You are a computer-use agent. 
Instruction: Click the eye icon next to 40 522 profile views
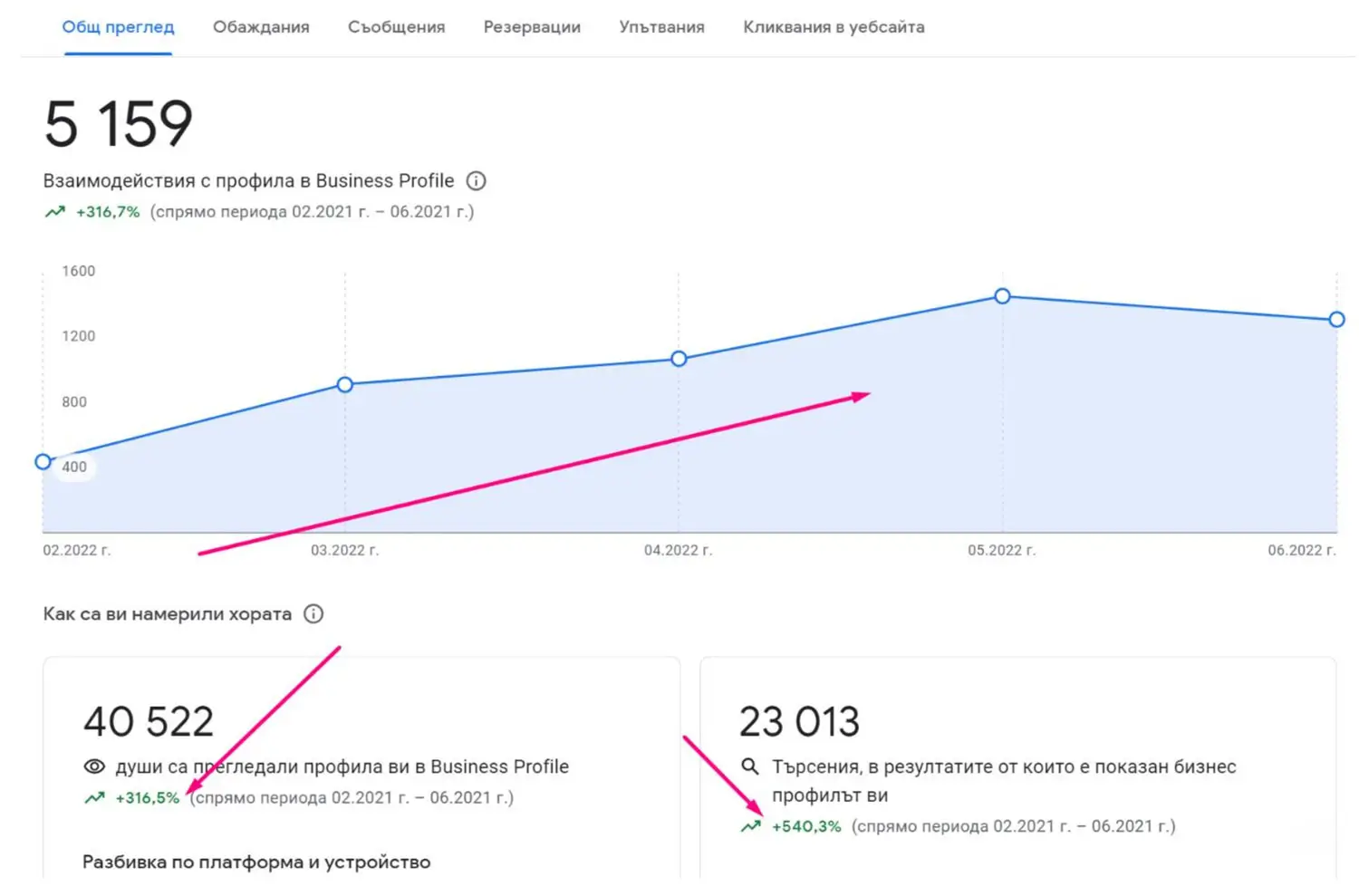(x=94, y=766)
